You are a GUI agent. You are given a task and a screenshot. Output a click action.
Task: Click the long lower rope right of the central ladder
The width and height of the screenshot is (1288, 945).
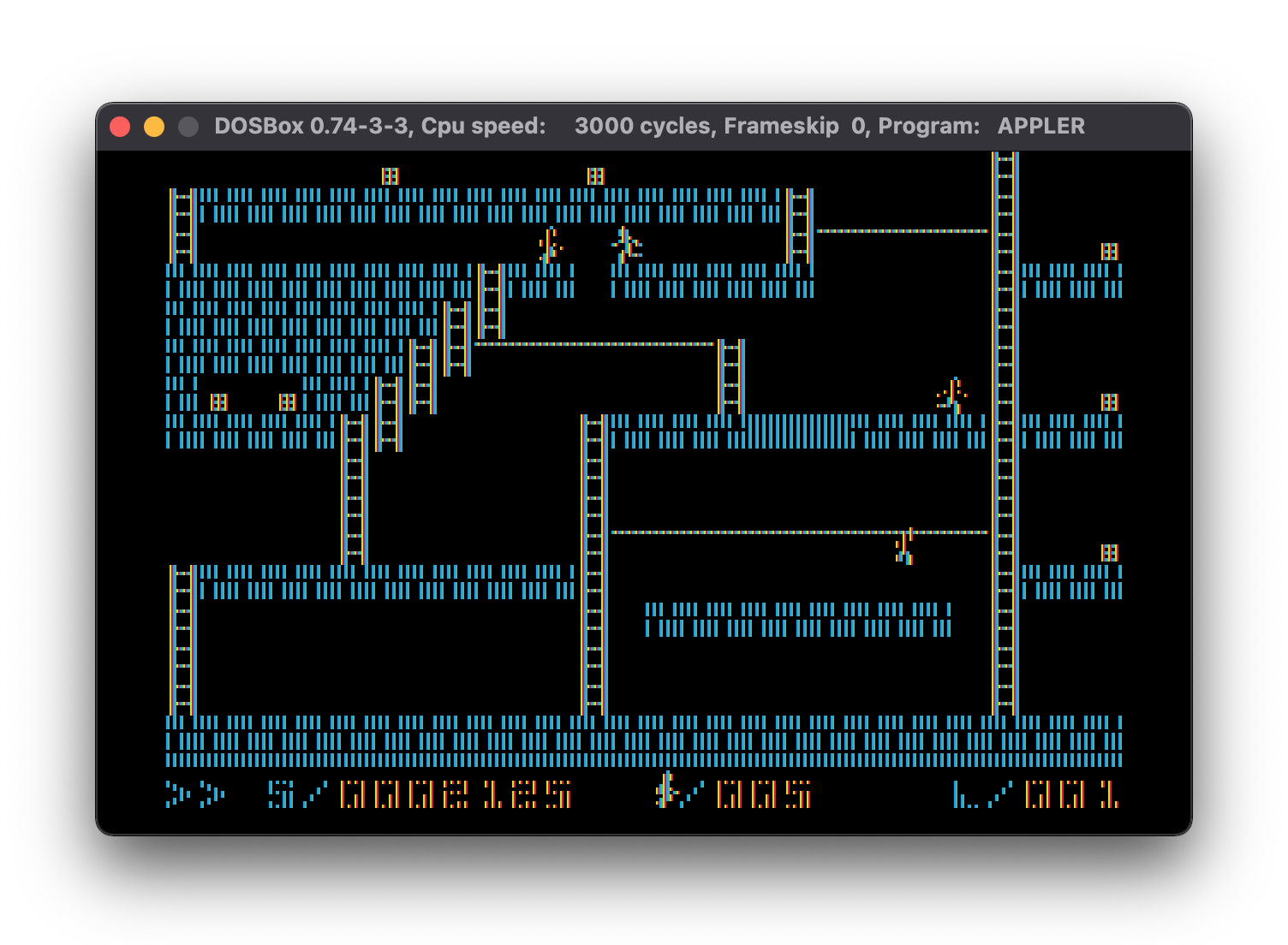coord(800,532)
